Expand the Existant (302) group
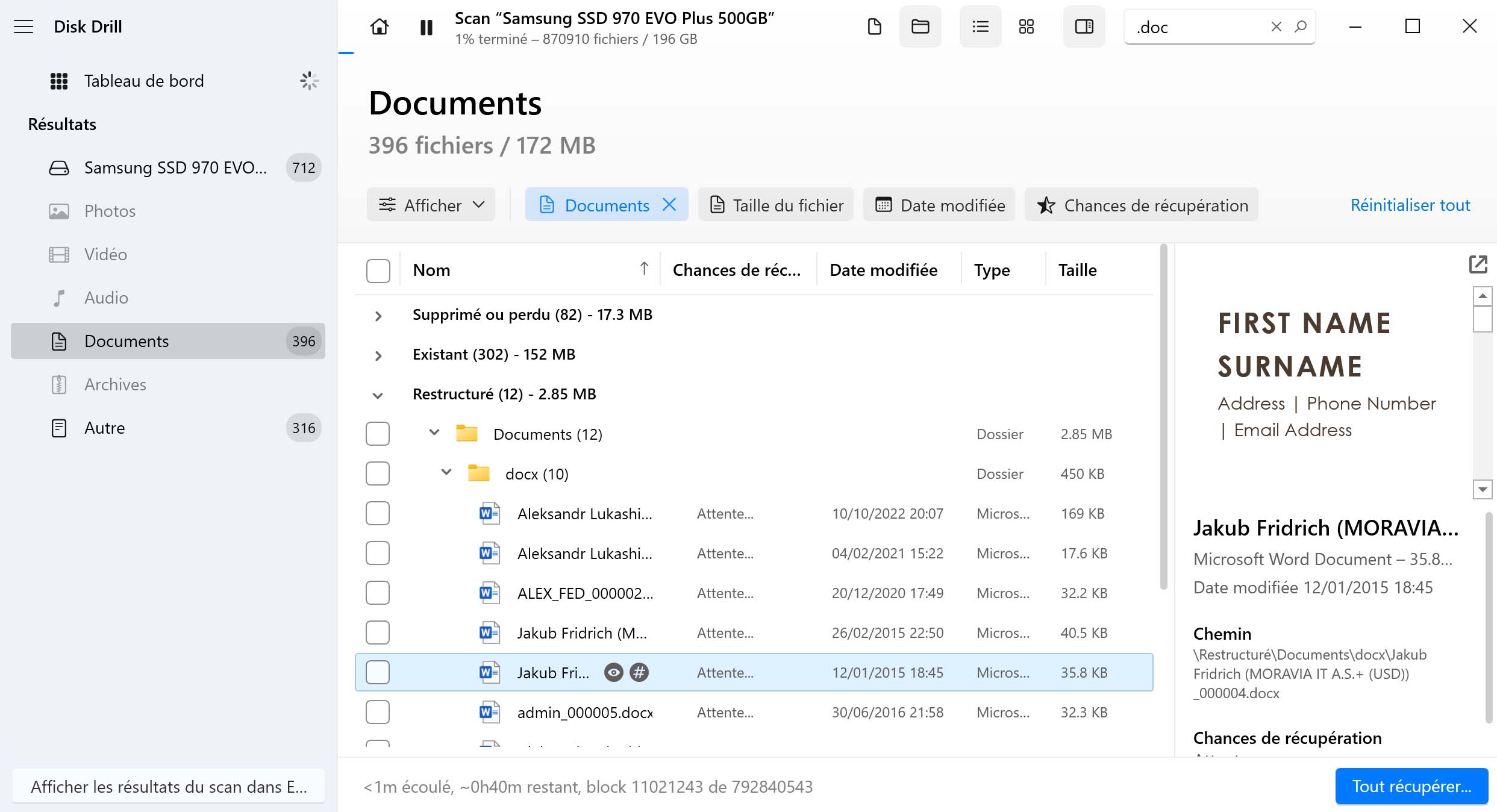 (x=378, y=355)
